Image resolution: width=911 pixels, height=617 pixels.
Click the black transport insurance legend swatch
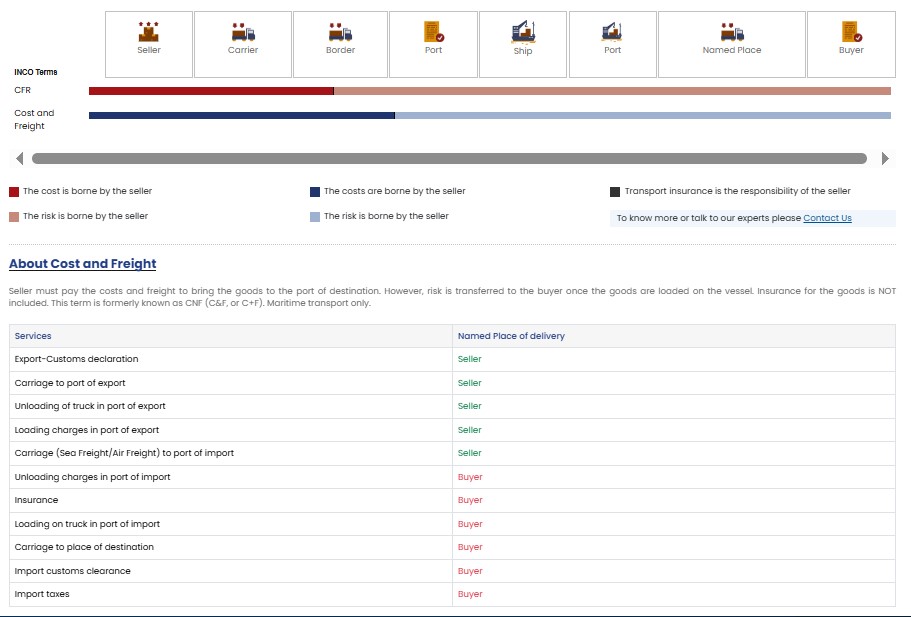[x=615, y=192]
